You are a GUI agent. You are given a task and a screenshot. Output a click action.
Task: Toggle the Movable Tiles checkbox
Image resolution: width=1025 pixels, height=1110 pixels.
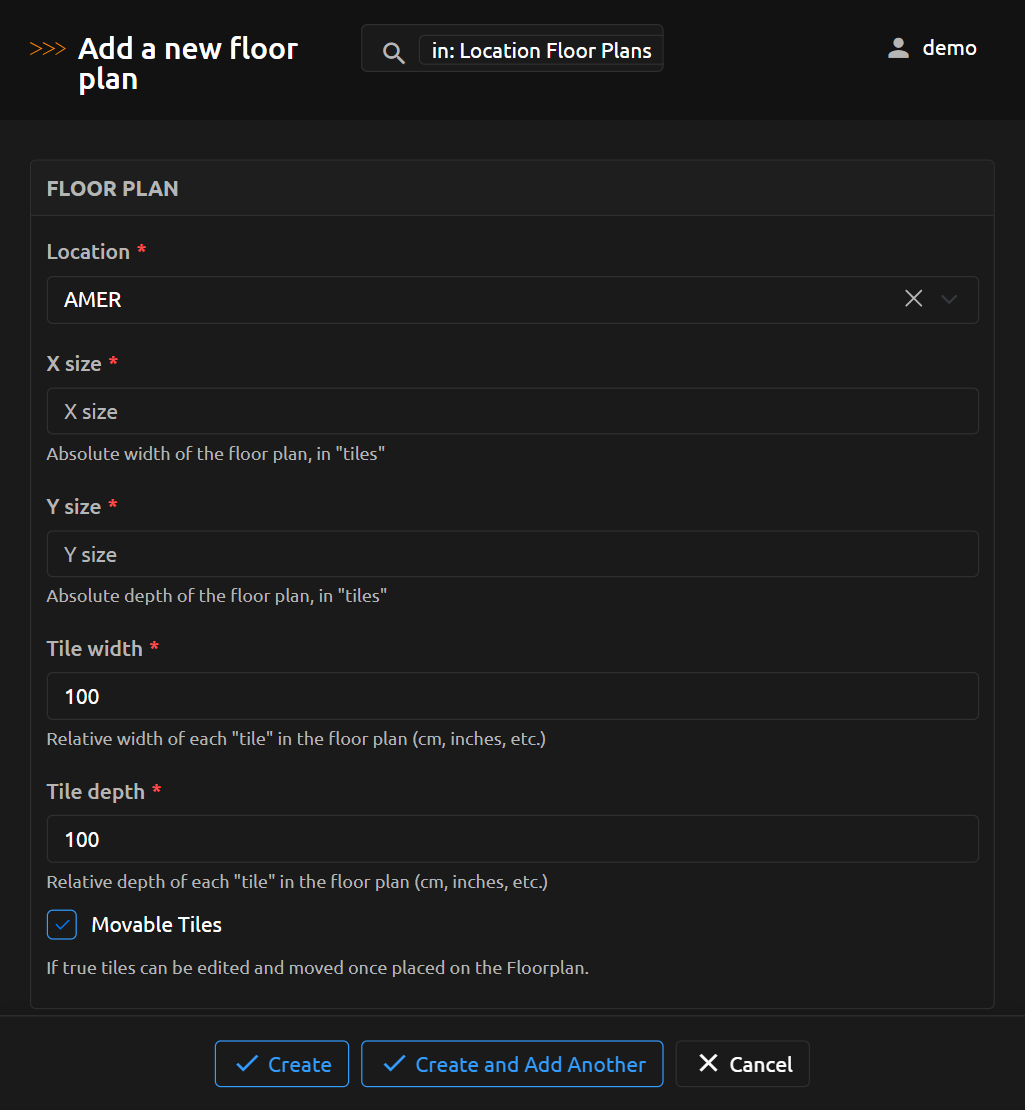click(62, 925)
